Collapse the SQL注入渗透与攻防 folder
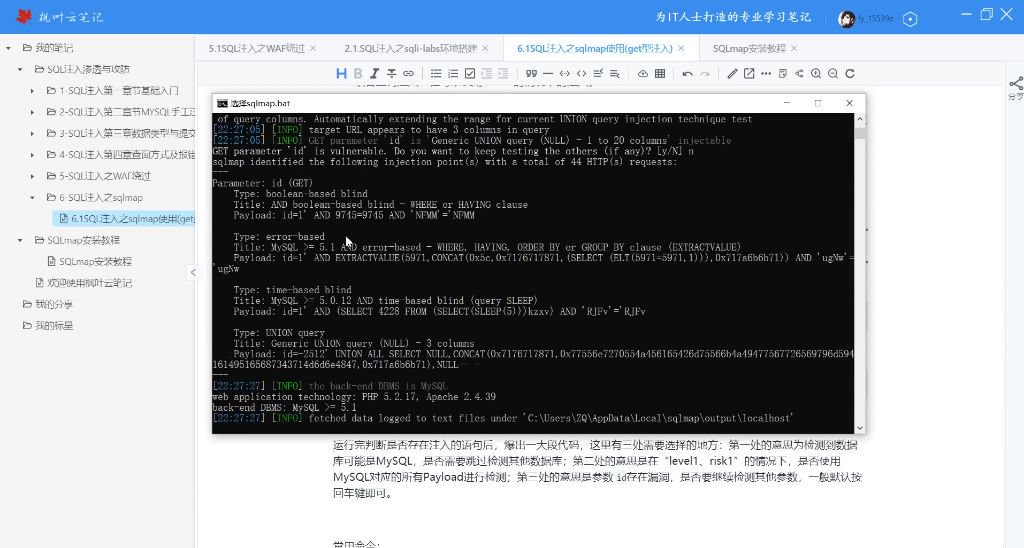Viewport: 1024px width, 548px height. [20, 69]
